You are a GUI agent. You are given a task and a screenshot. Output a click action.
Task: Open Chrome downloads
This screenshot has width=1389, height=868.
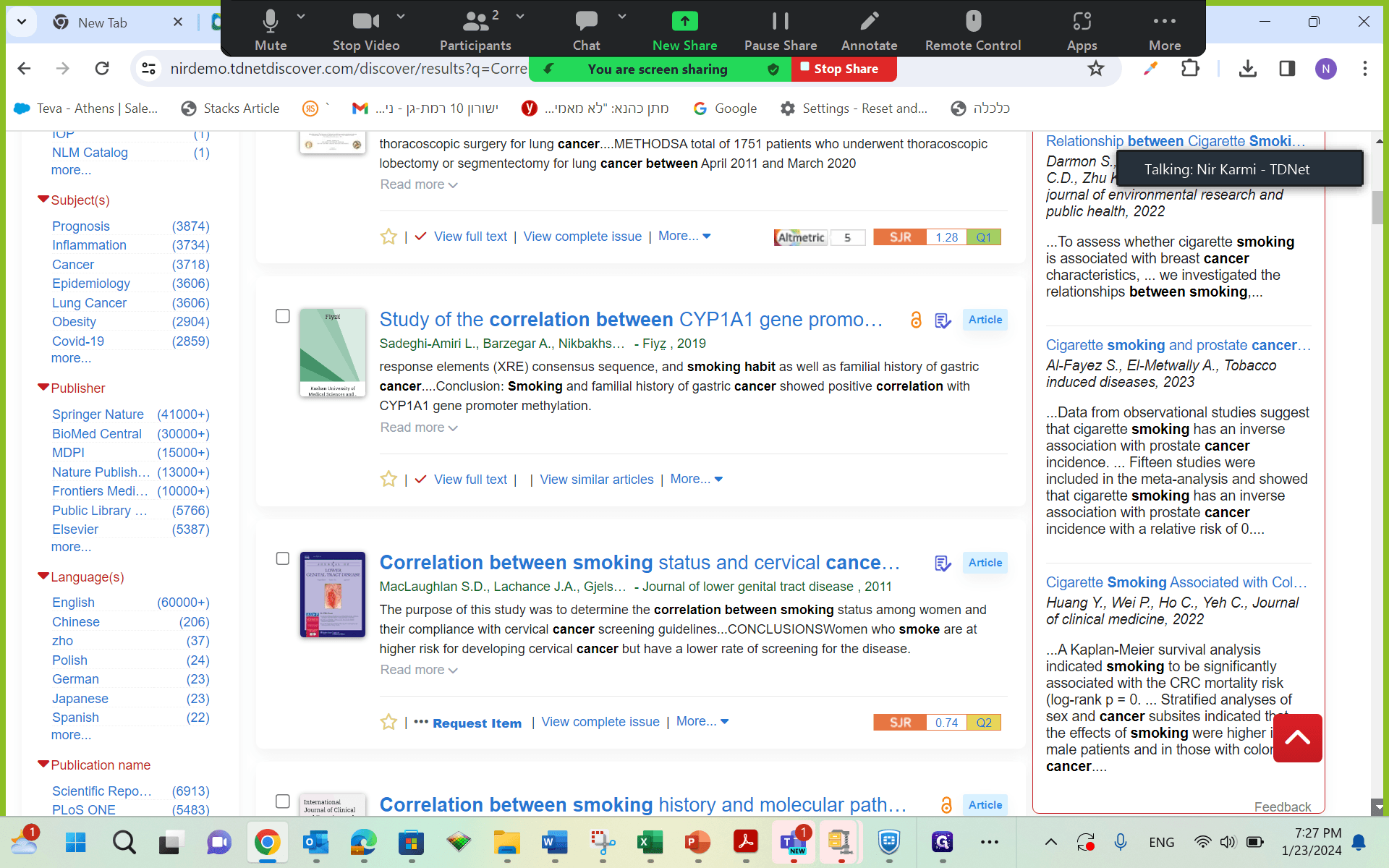point(1247,69)
